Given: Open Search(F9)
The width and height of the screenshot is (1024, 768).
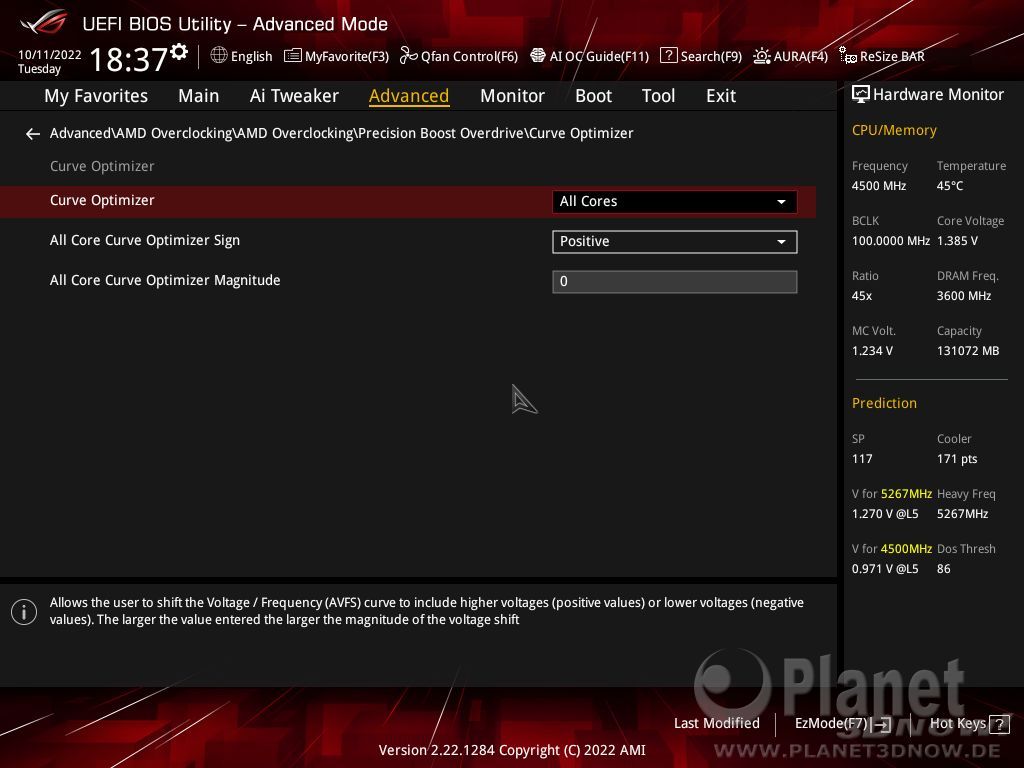Looking at the screenshot, I should (x=711, y=56).
